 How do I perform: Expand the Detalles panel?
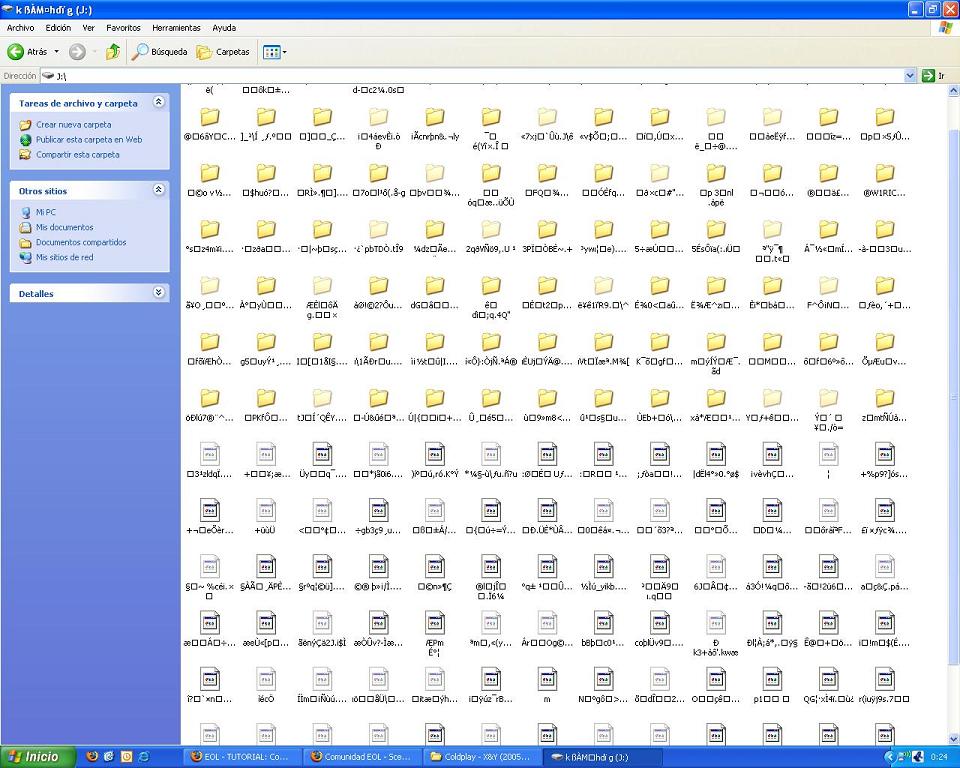(158, 293)
